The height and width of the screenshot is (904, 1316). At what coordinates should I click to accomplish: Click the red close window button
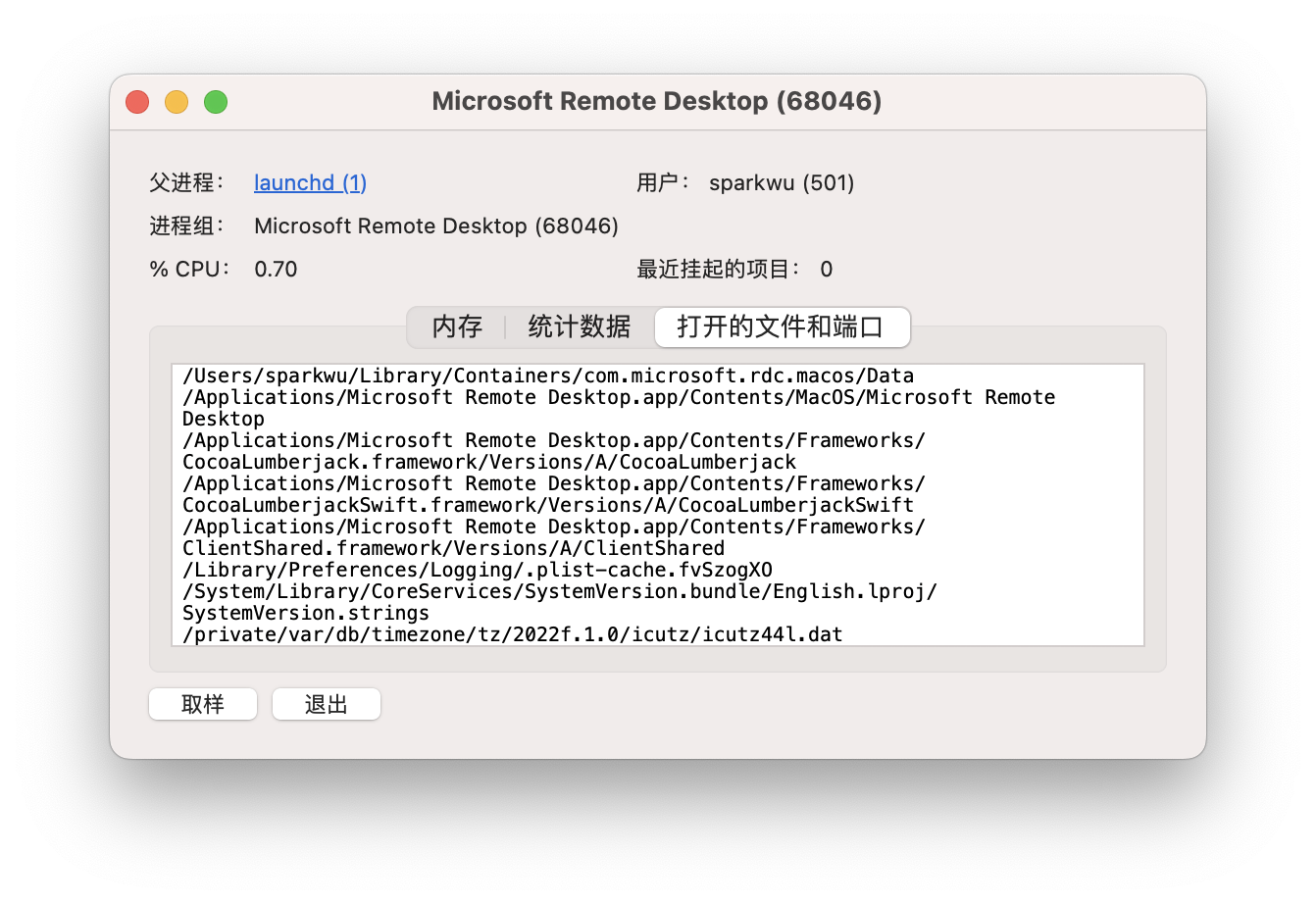tap(136, 101)
